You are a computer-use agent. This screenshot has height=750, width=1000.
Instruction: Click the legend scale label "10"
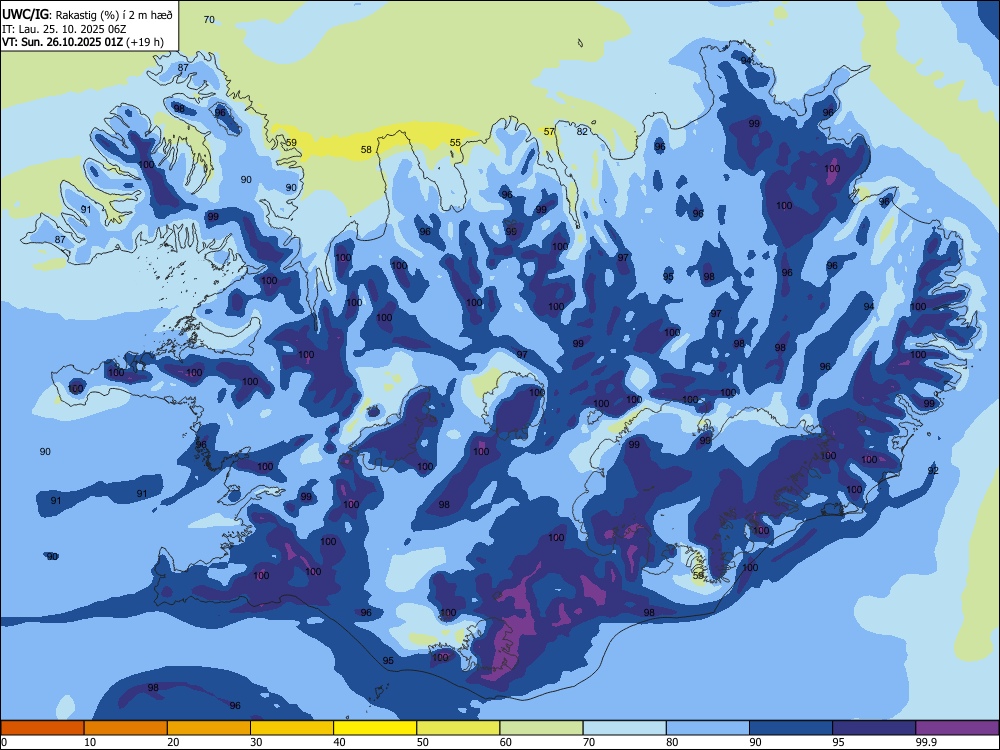pos(90,742)
